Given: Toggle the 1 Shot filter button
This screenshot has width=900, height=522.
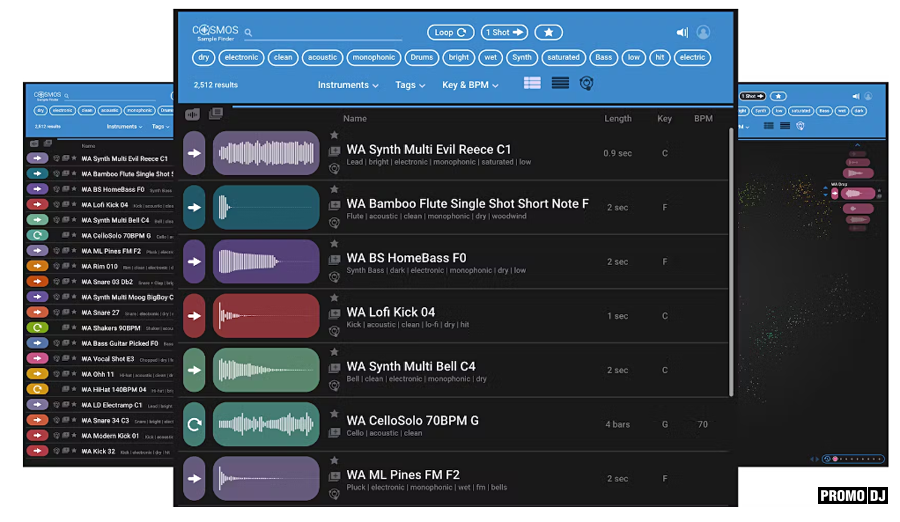Looking at the screenshot, I should (504, 33).
